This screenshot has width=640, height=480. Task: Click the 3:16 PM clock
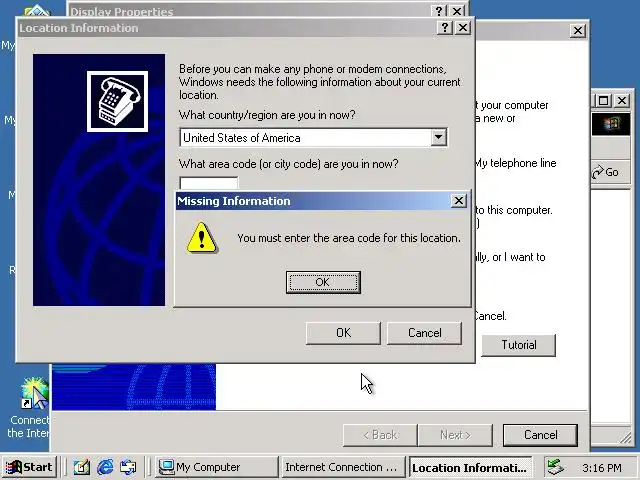(602, 468)
